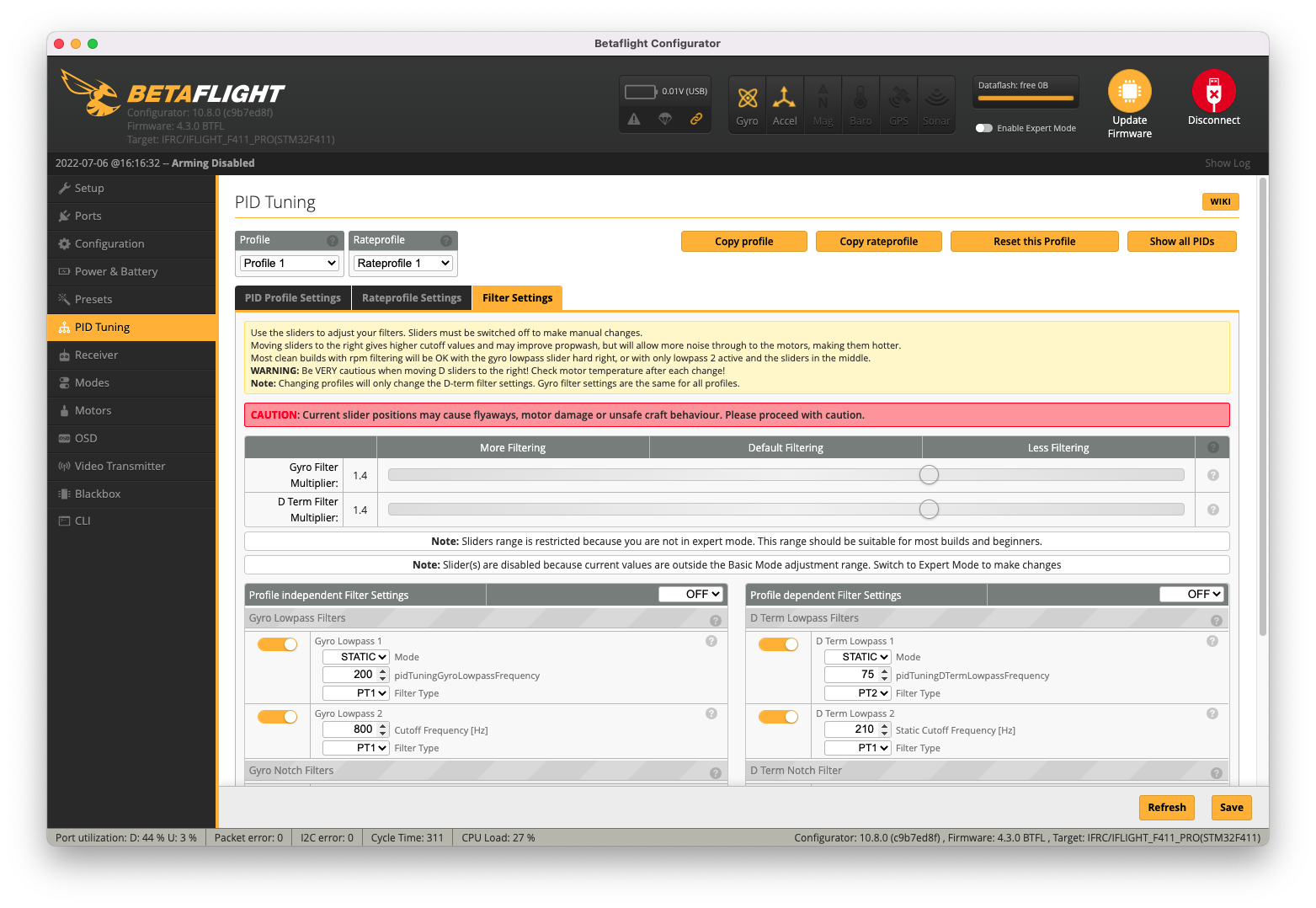
Task: Open help for Gyro Lowpass Filters section
Action: point(716,621)
